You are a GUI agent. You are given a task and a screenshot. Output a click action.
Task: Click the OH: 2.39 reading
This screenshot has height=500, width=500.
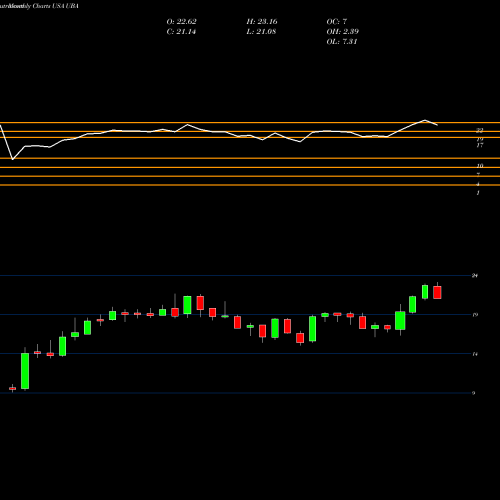[342, 32]
